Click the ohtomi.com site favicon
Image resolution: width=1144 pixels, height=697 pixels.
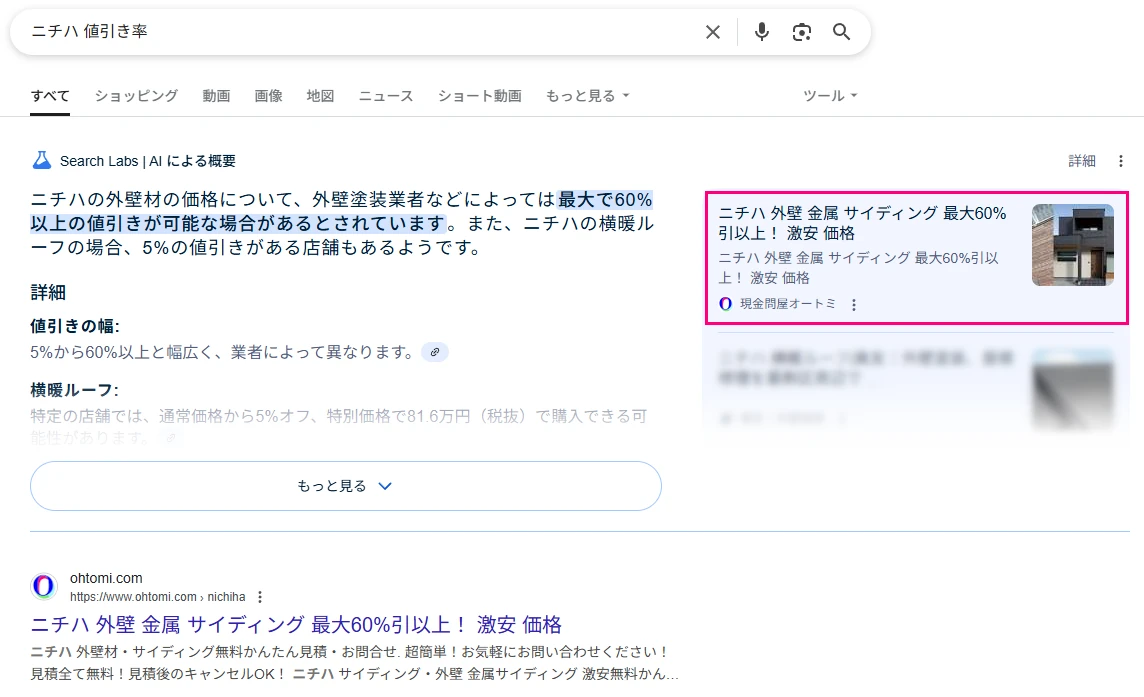[44, 586]
